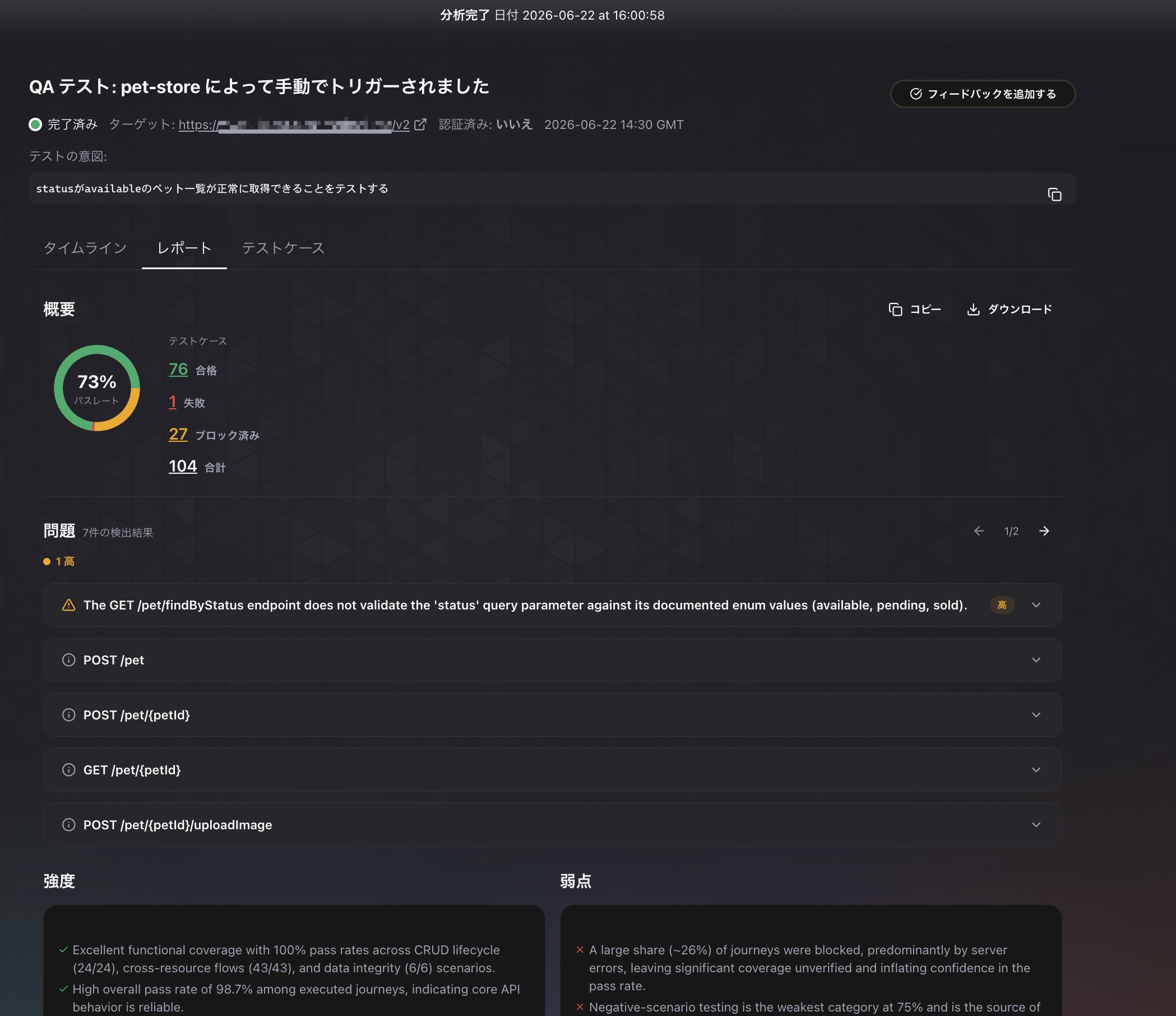Click the 分析完了 date header text
1176x1016 pixels.
coord(552,15)
